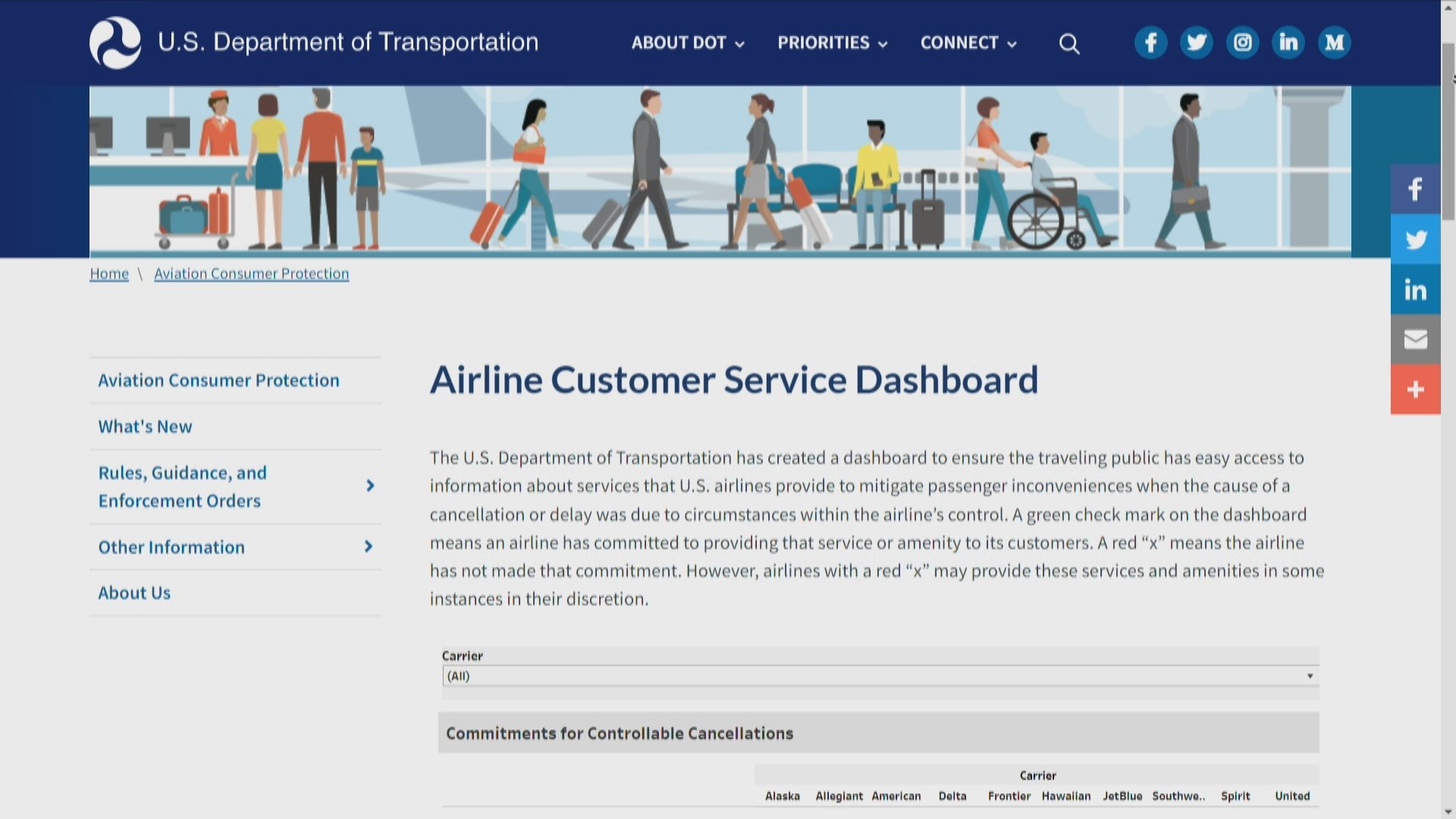
Task: Open About Us sidebar item
Action: [x=134, y=593]
